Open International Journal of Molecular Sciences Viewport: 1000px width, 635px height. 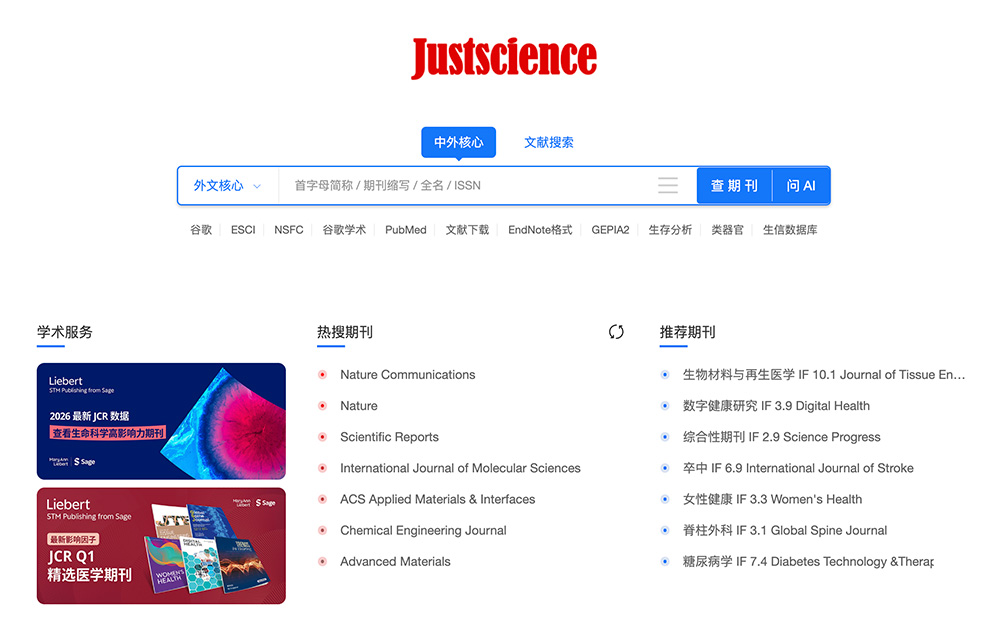[x=460, y=468]
